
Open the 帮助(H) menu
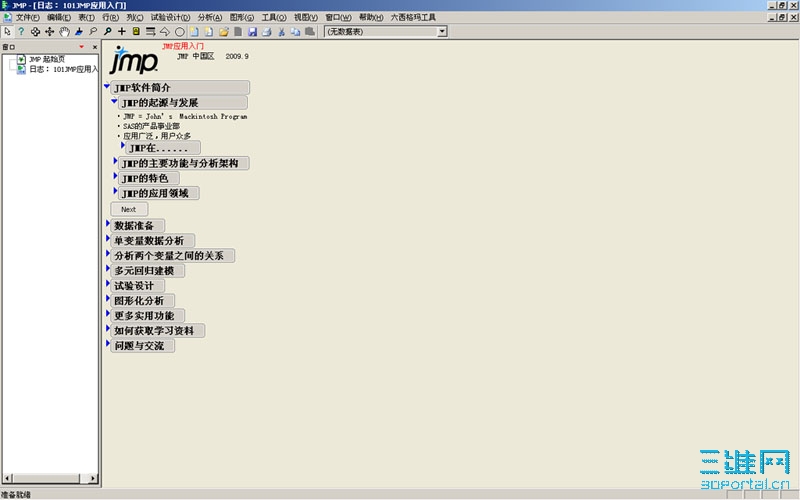[x=371, y=17]
